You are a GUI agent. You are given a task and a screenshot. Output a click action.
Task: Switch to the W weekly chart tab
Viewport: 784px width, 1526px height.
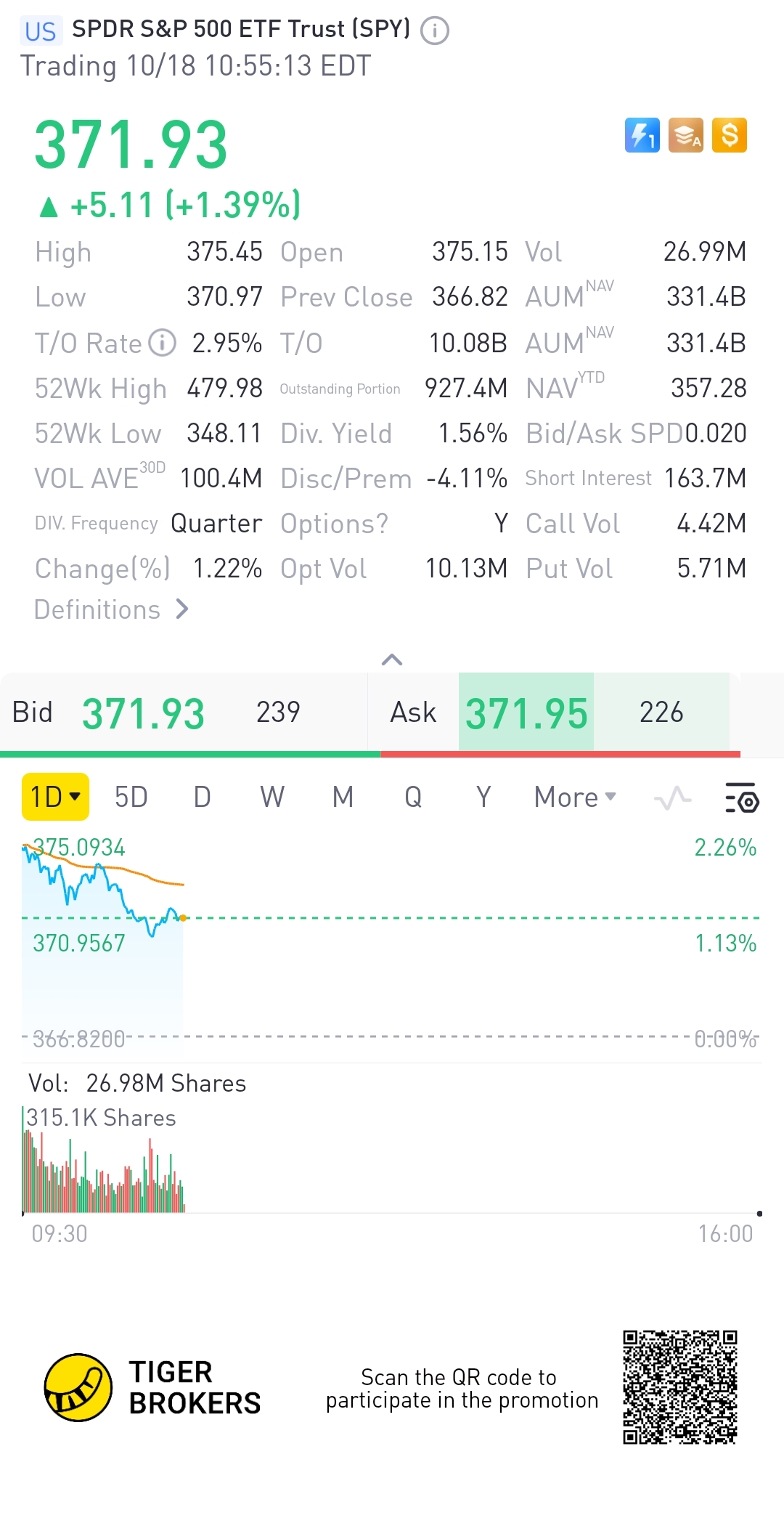272,798
